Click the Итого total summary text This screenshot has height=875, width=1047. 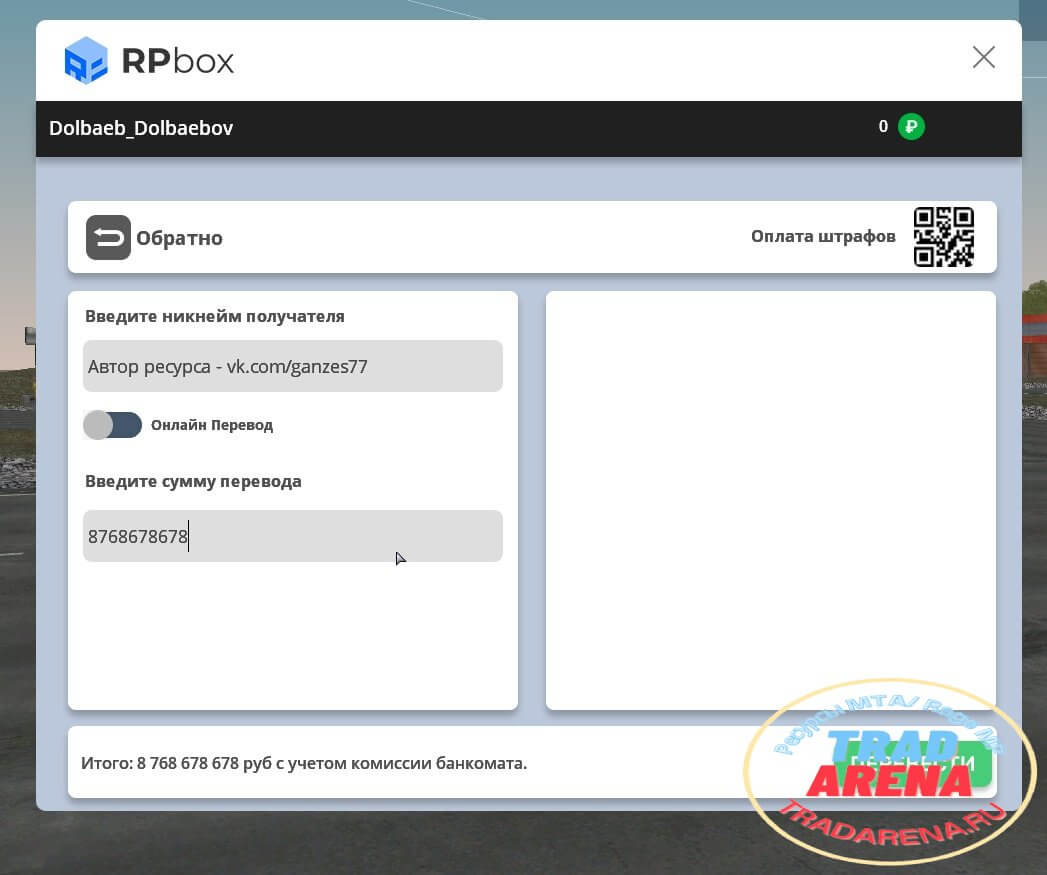point(304,763)
